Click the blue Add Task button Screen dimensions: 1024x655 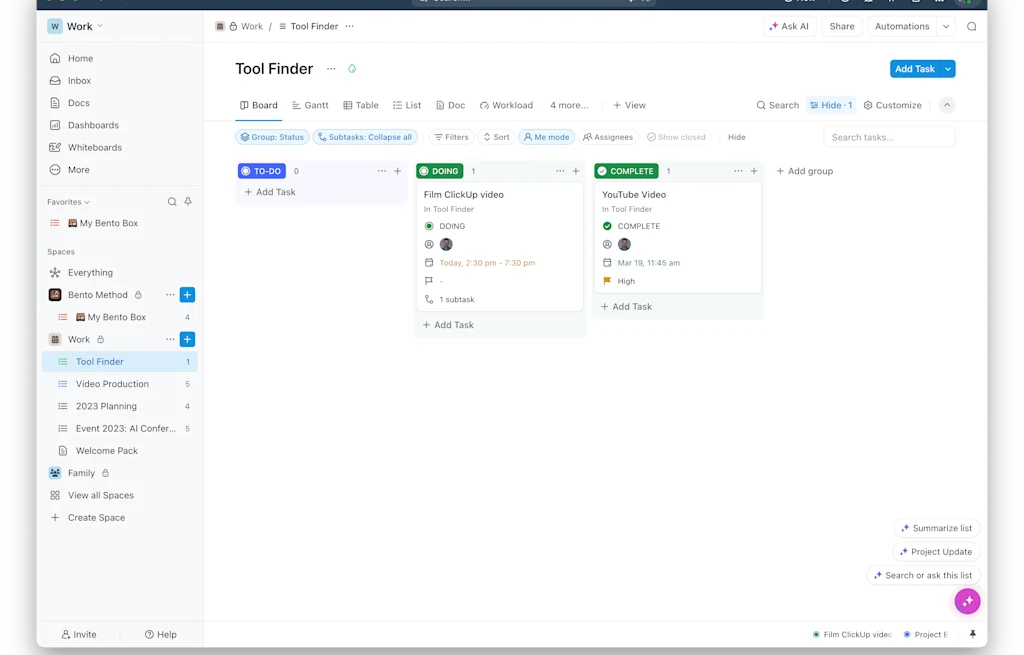915,69
